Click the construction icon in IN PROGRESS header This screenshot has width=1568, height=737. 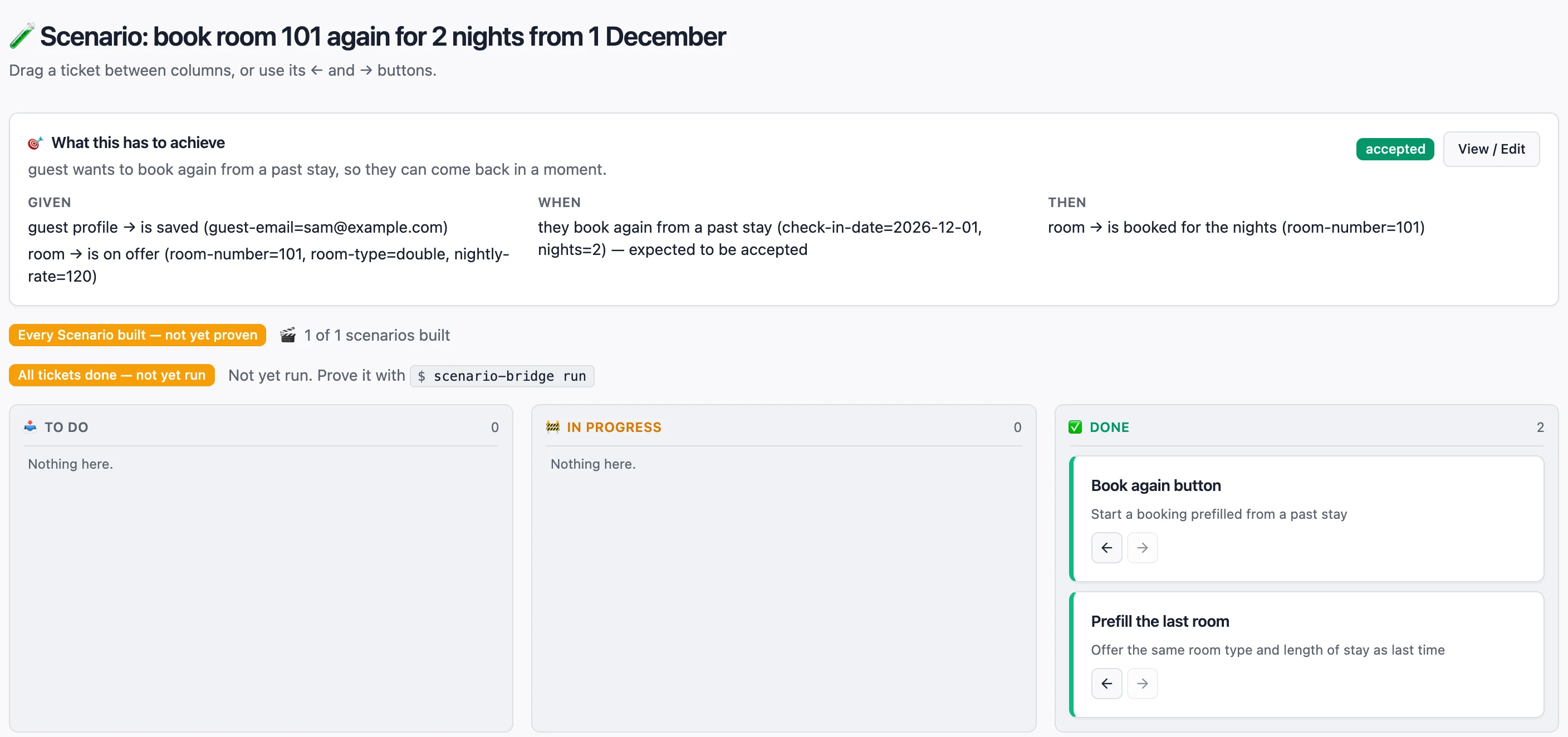(553, 426)
